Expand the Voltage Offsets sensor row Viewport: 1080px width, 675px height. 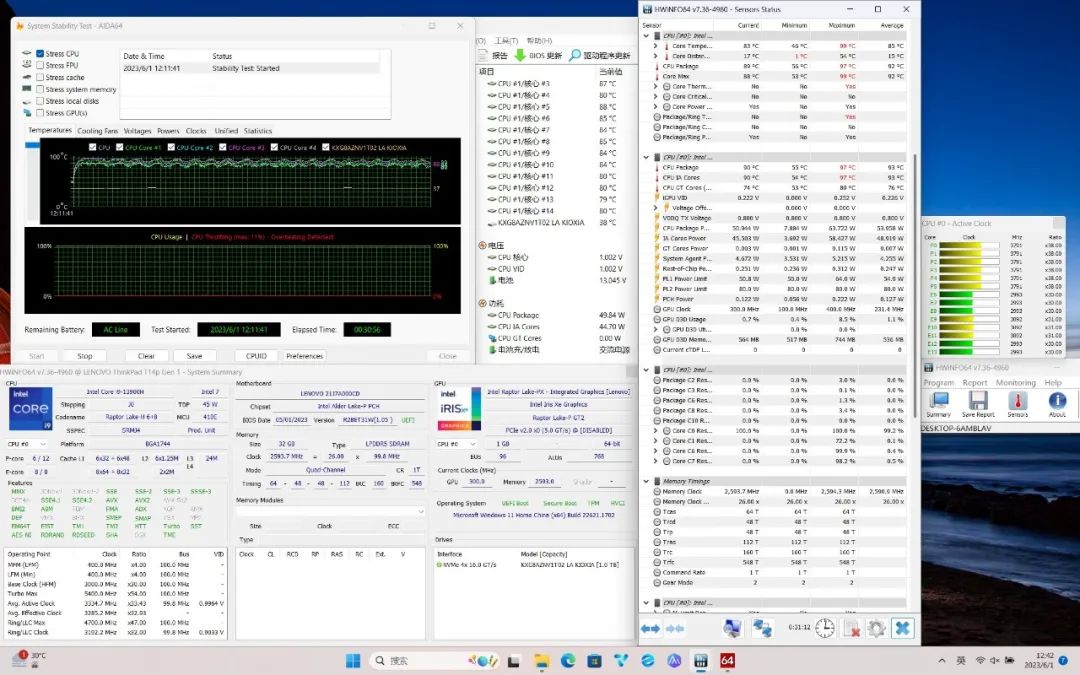(x=655, y=208)
